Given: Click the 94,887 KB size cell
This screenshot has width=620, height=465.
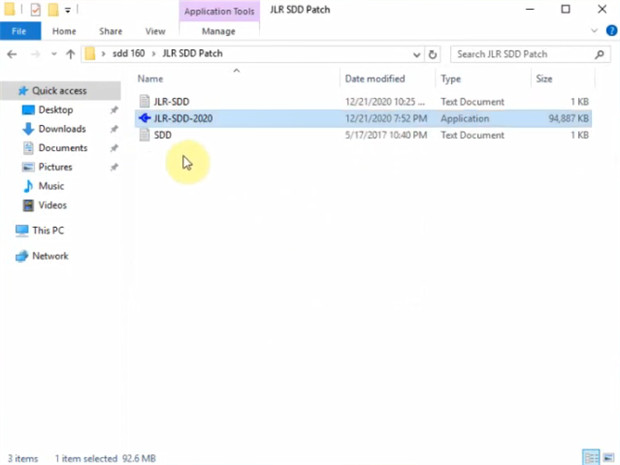Looking at the screenshot, I should tap(568, 118).
